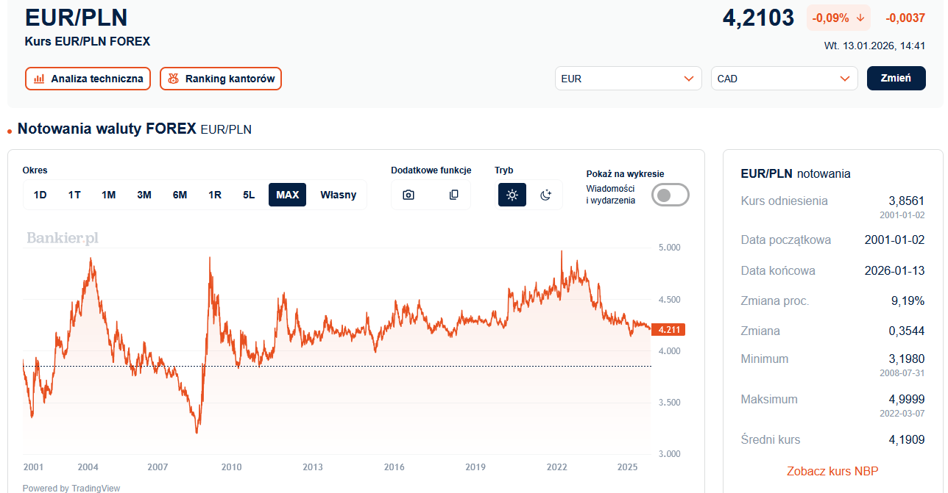Click the 2022 peak on the chart
Image resolution: width=948 pixels, height=493 pixels.
[x=562, y=252]
